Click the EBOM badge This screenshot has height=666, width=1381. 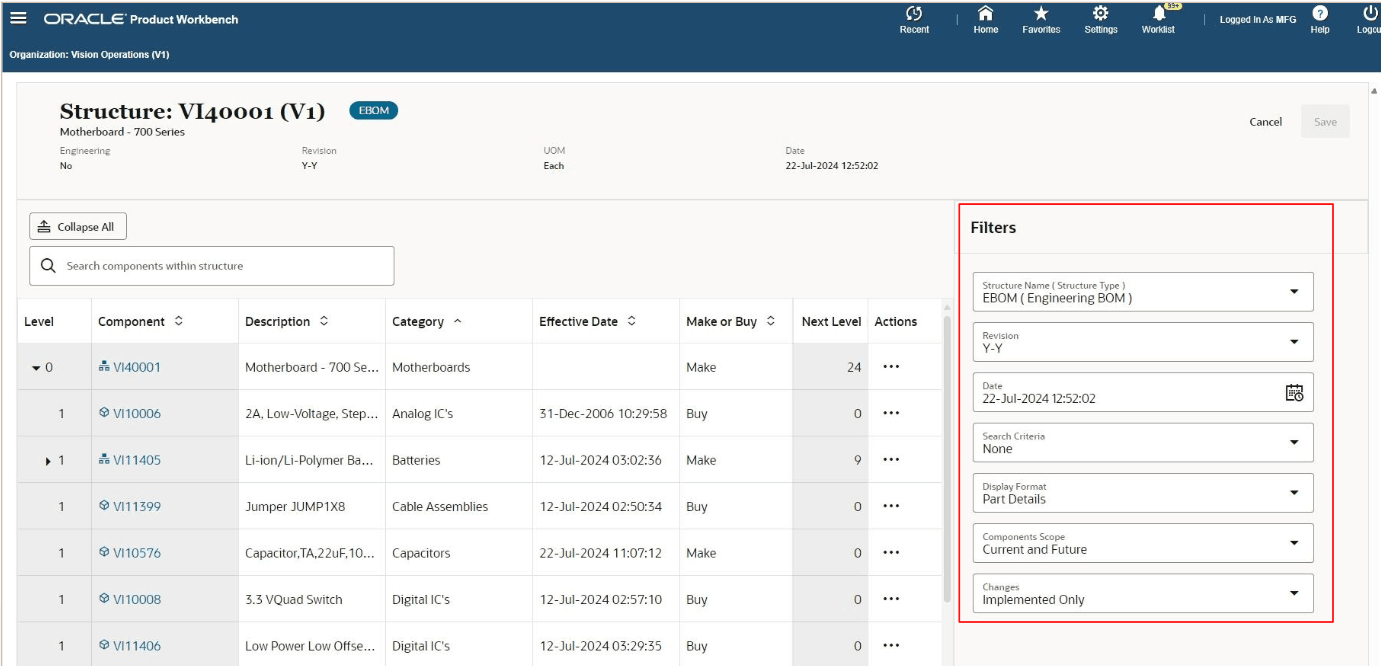(x=373, y=110)
